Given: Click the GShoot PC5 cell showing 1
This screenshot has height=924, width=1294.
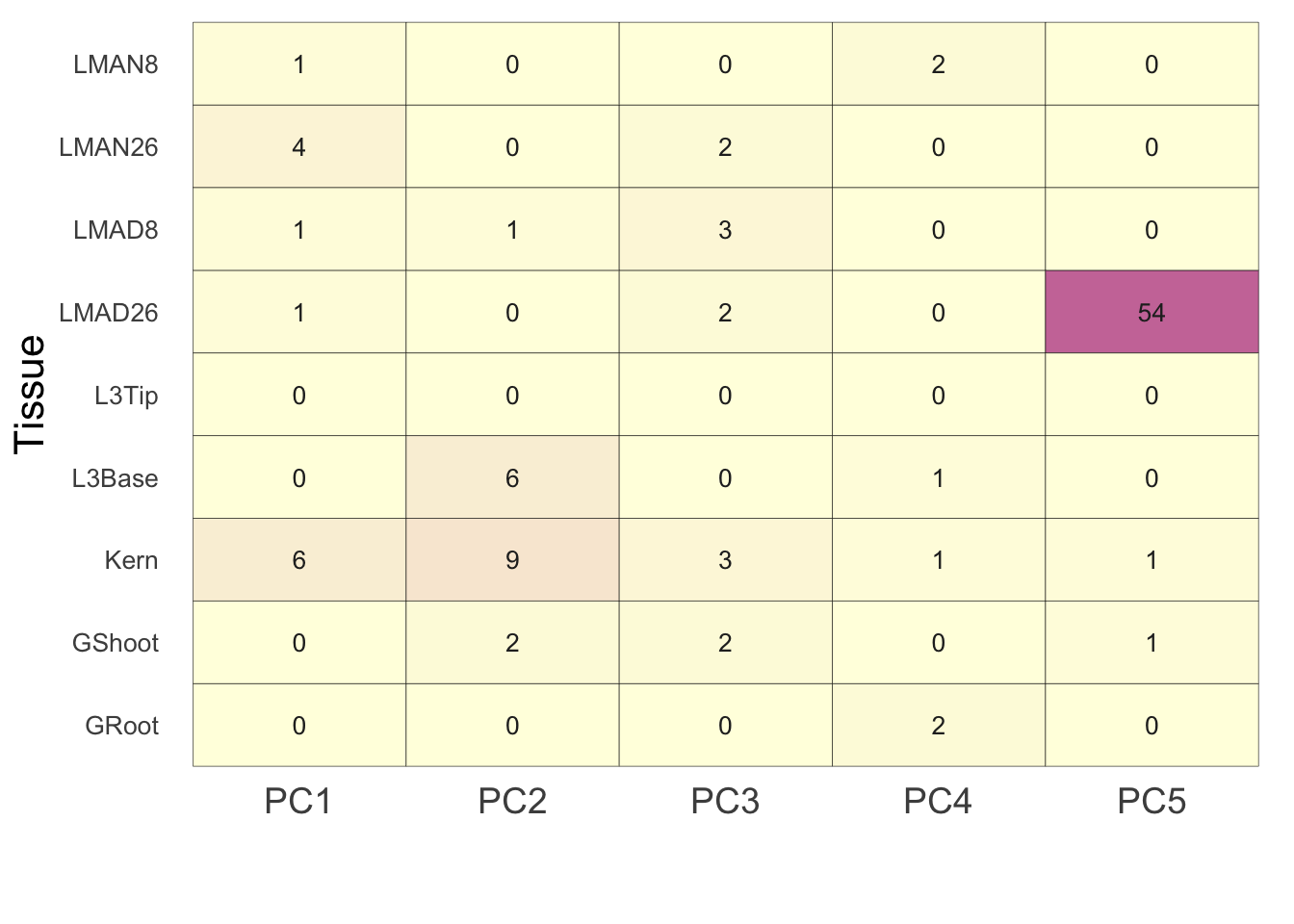Looking at the screenshot, I should [1152, 643].
